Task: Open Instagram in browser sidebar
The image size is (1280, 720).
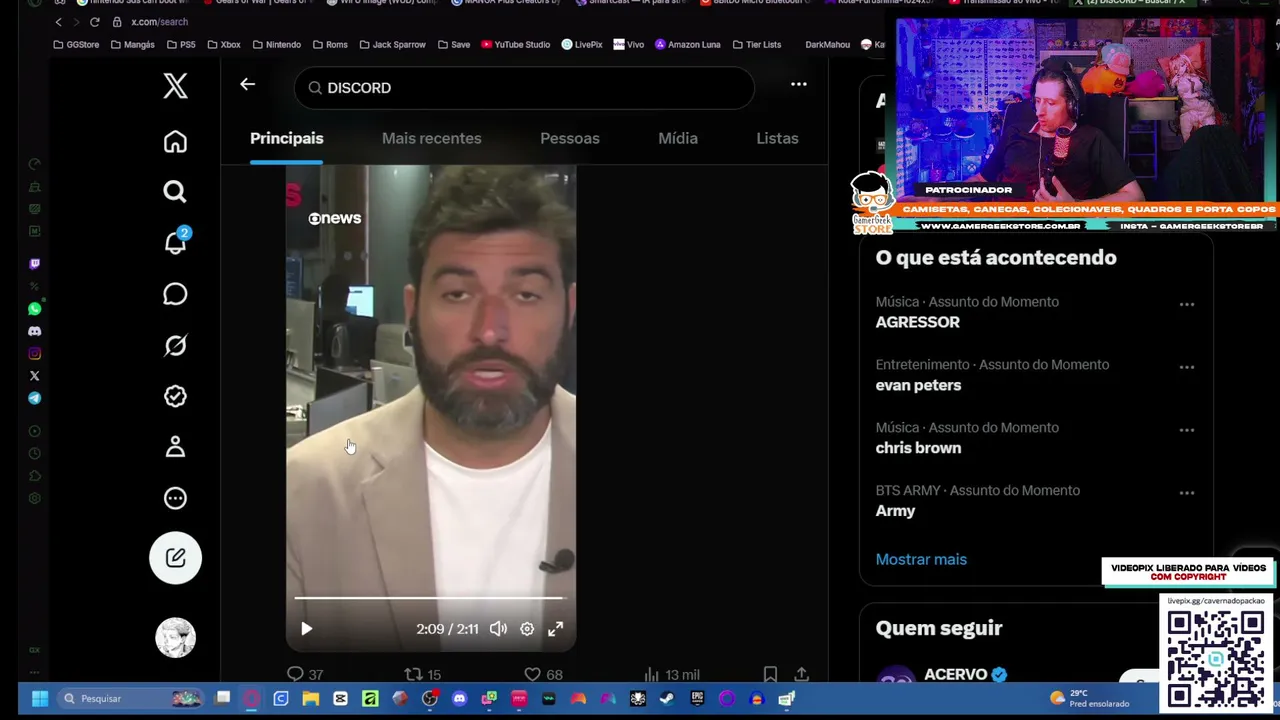Action: click(x=35, y=353)
